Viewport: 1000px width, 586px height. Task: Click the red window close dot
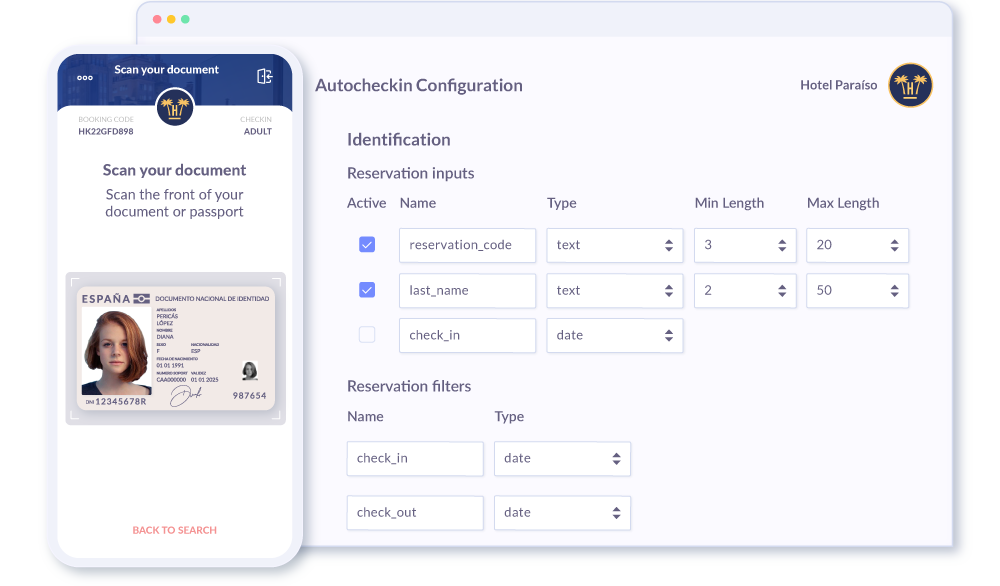pyautogui.click(x=157, y=19)
